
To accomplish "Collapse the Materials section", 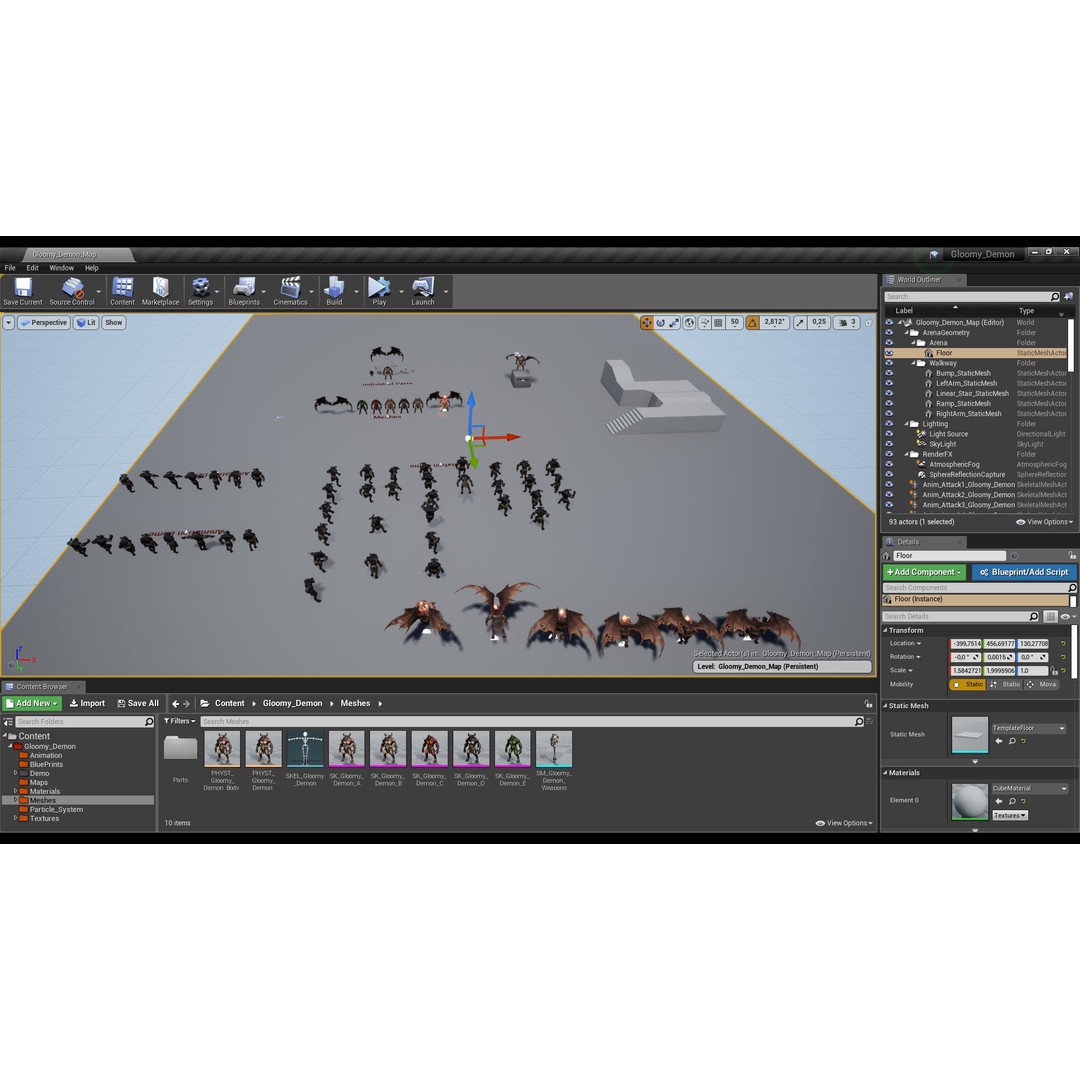I will coord(886,773).
